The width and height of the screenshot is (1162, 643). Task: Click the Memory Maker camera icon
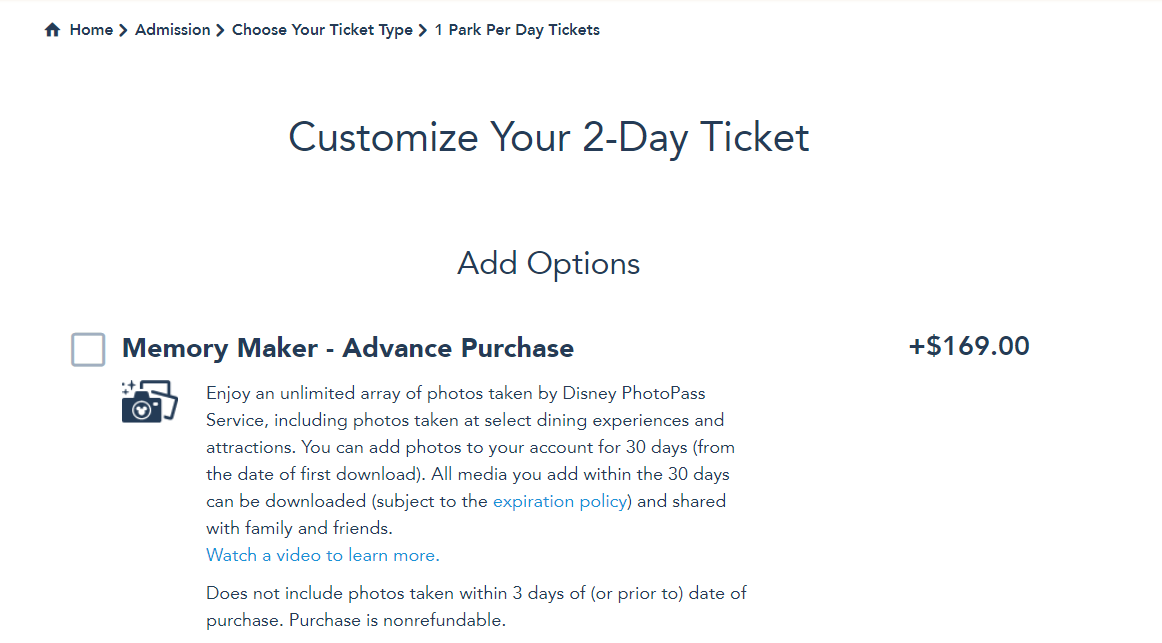click(x=150, y=402)
